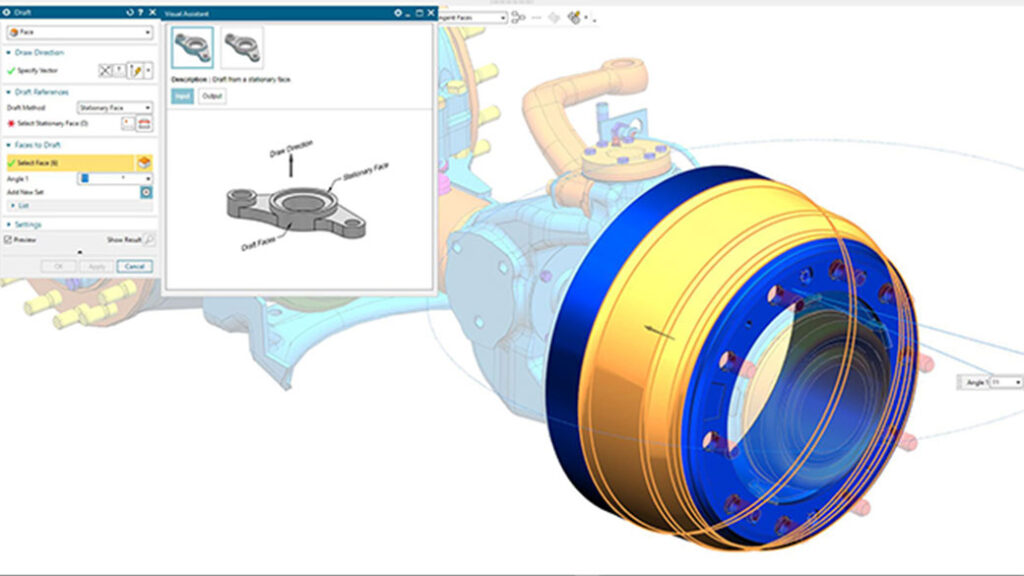Switch to the Output tab in Visual Assistant
Viewport: 1024px width, 576px height.
[212, 95]
